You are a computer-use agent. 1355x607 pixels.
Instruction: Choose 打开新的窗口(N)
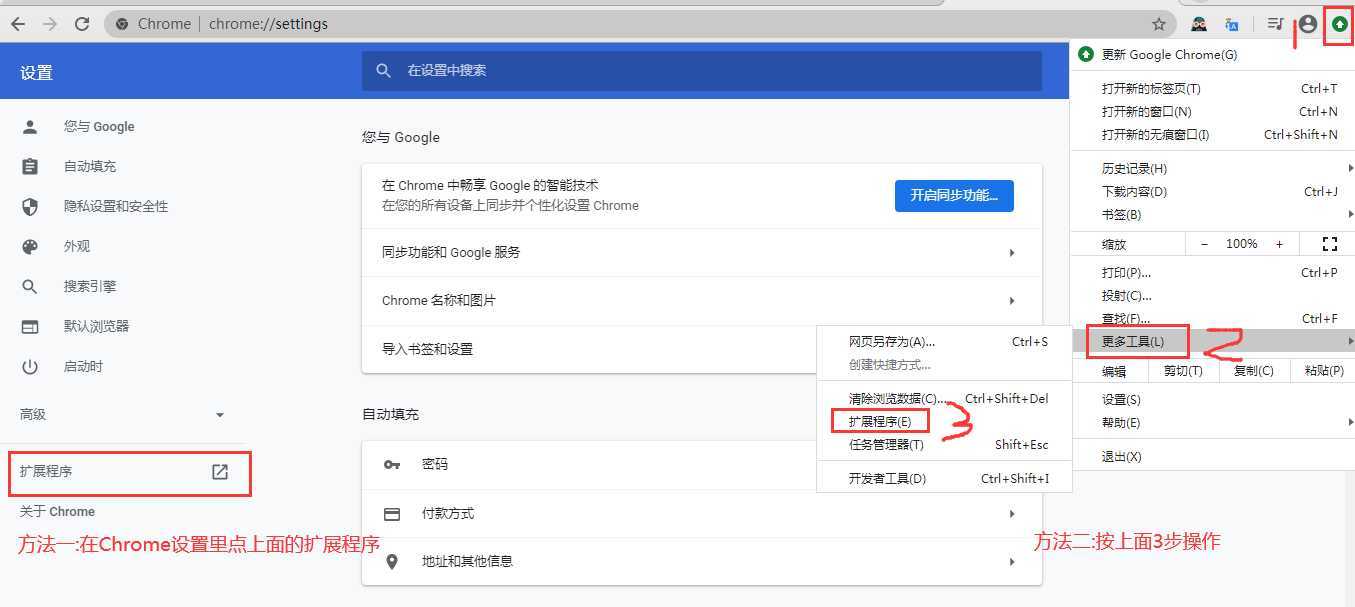pos(1212,112)
